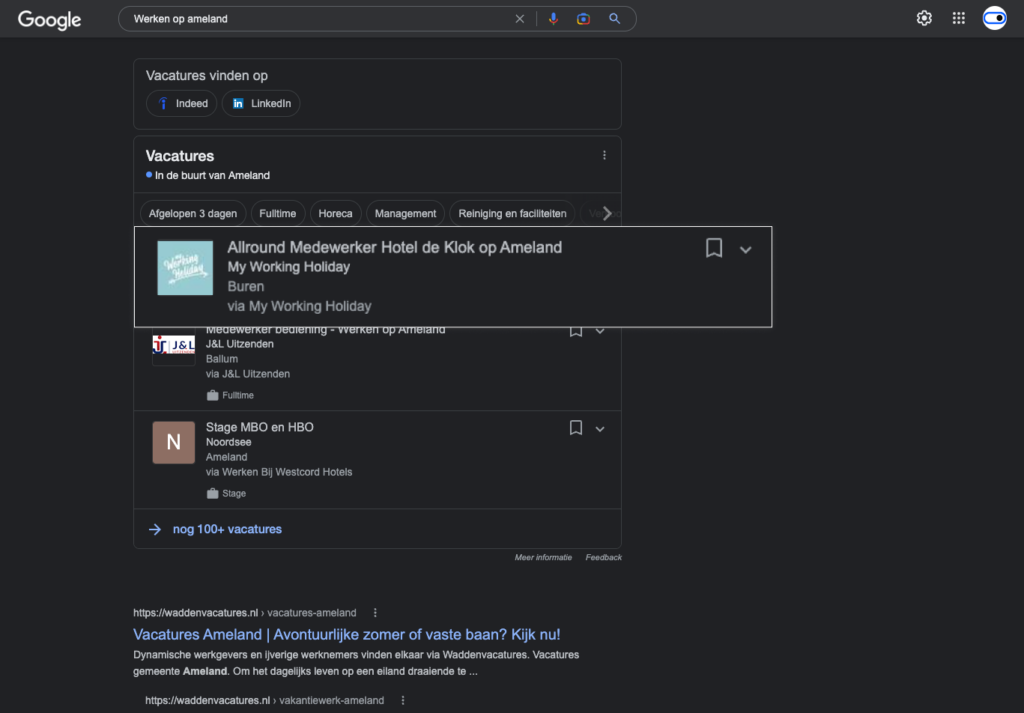Open 'nog 100+ vacatures' link
This screenshot has height=713, width=1024.
click(227, 529)
